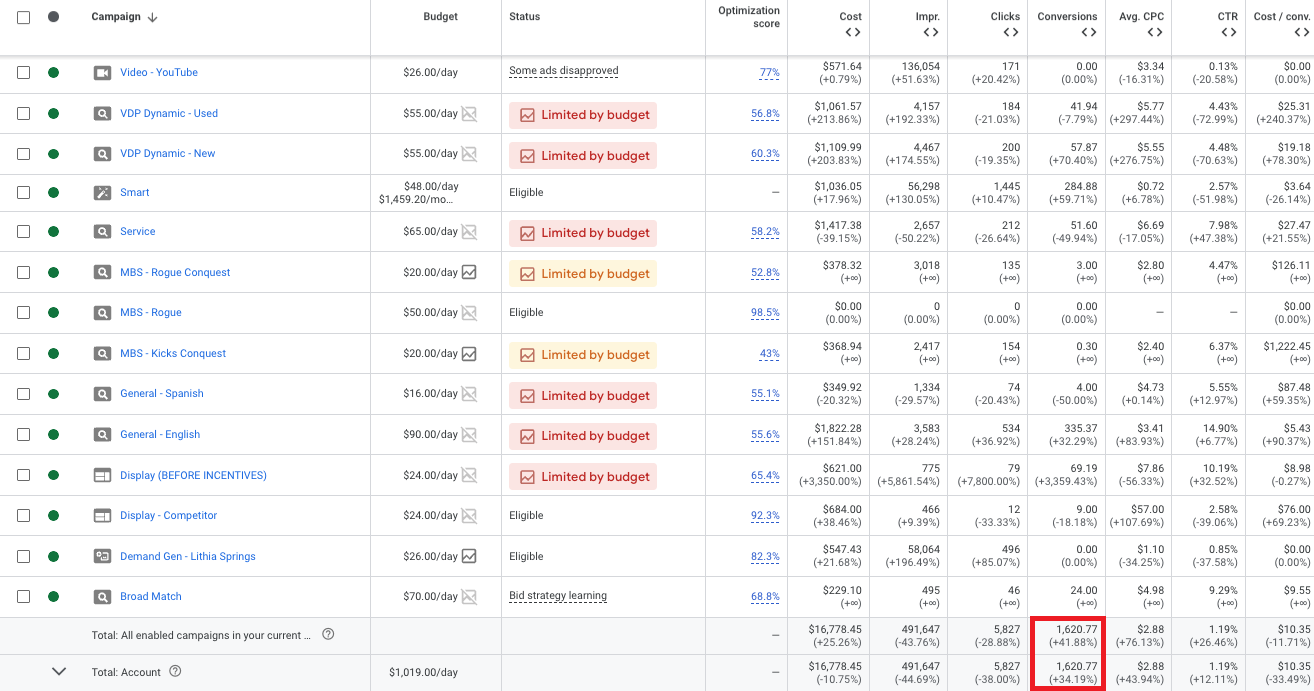Tick checkbox for Video - YouTube row
1314x691 pixels.
point(24,72)
